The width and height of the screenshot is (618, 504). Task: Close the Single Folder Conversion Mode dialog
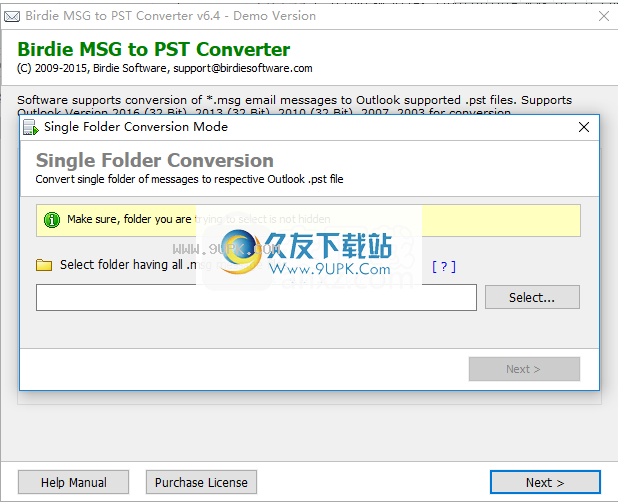click(x=584, y=127)
